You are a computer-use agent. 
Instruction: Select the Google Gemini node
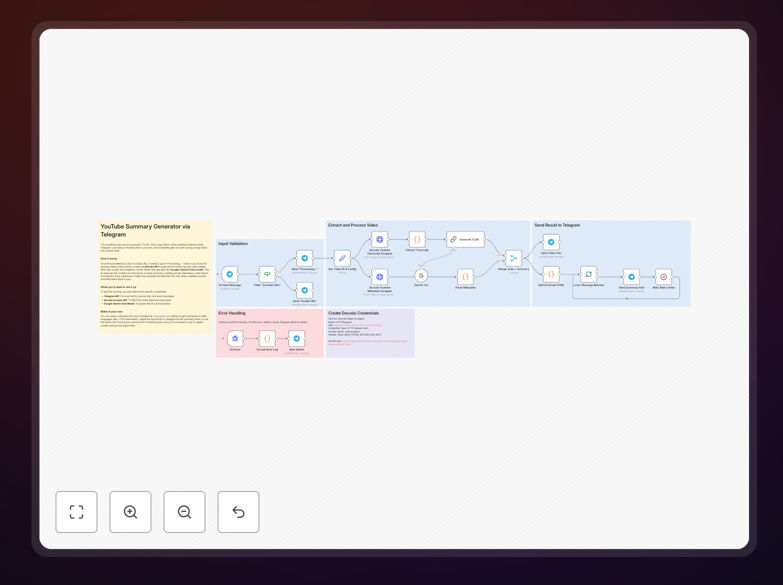pyautogui.click(x=421, y=275)
